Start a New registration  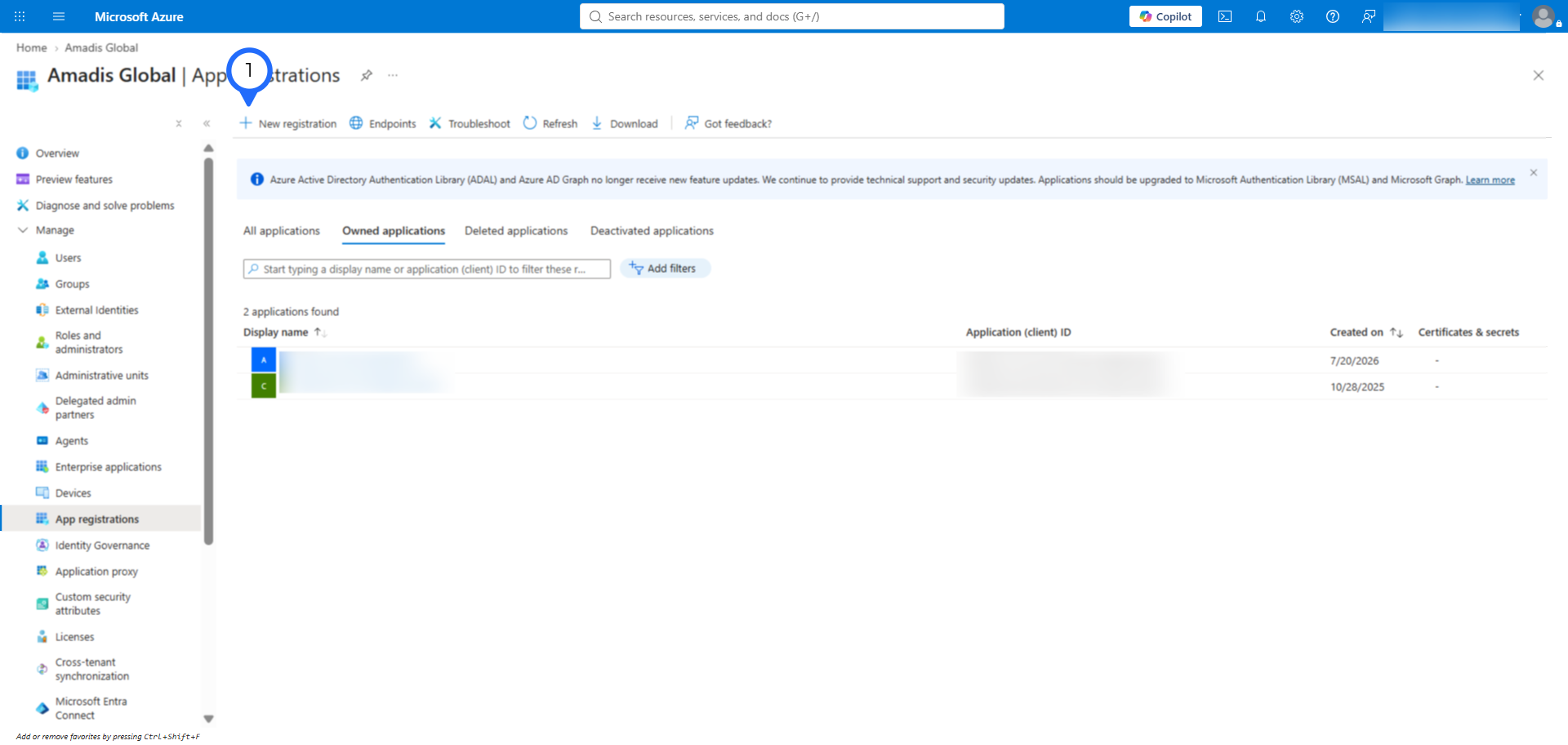point(287,123)
